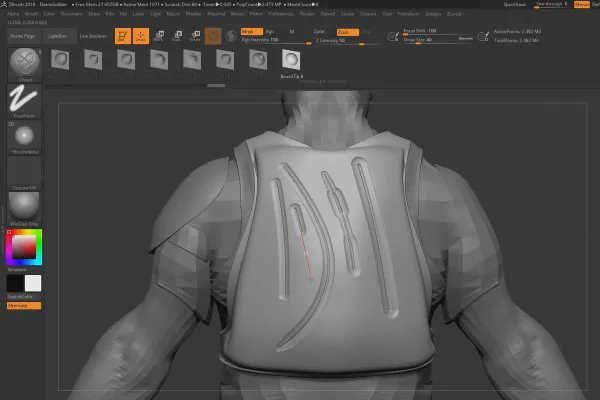Open the BrushAlpha alpha selector
This screenshot has width=600, height=400.
pyautogui.click(x=24, y=138)
